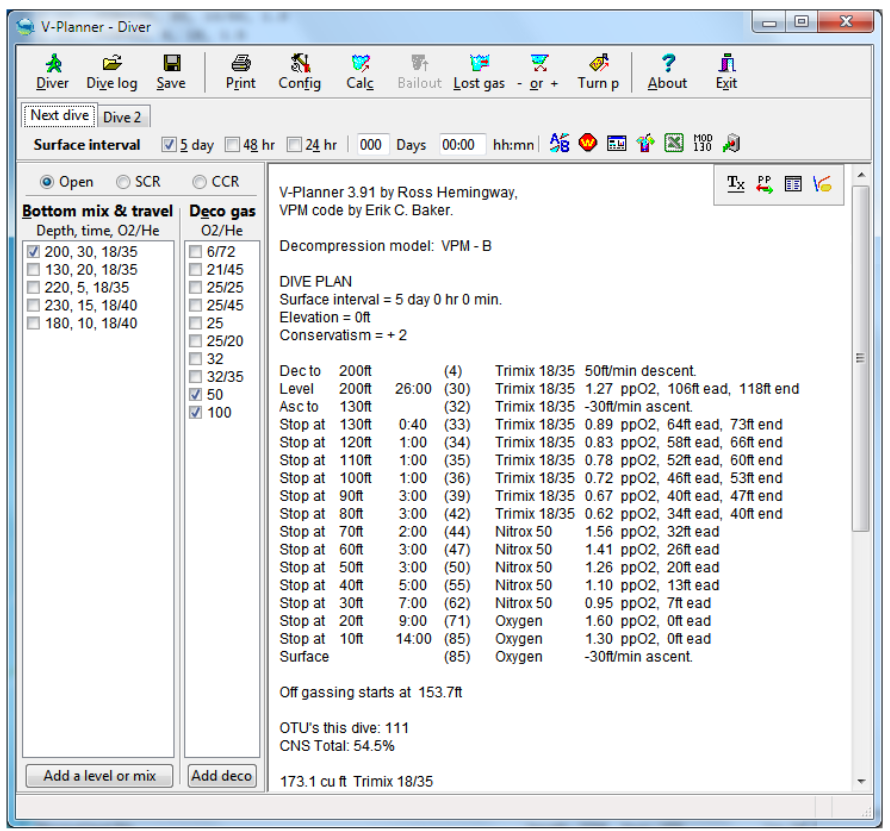Check the 130, 20, 18/35 bottom mix
This screenshot has height=831, width=890.
[x=34, y=270]
